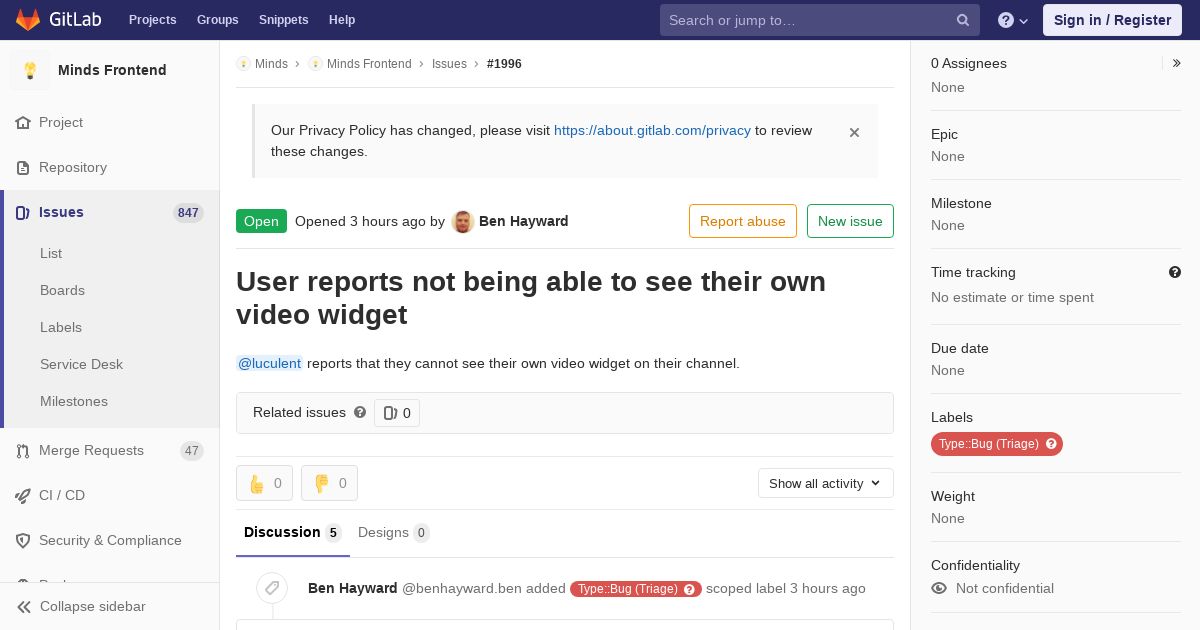This screenshot has height=630, width=1200.
Task: Click the 47 merge requests count badge
Action: pos(192,451)
